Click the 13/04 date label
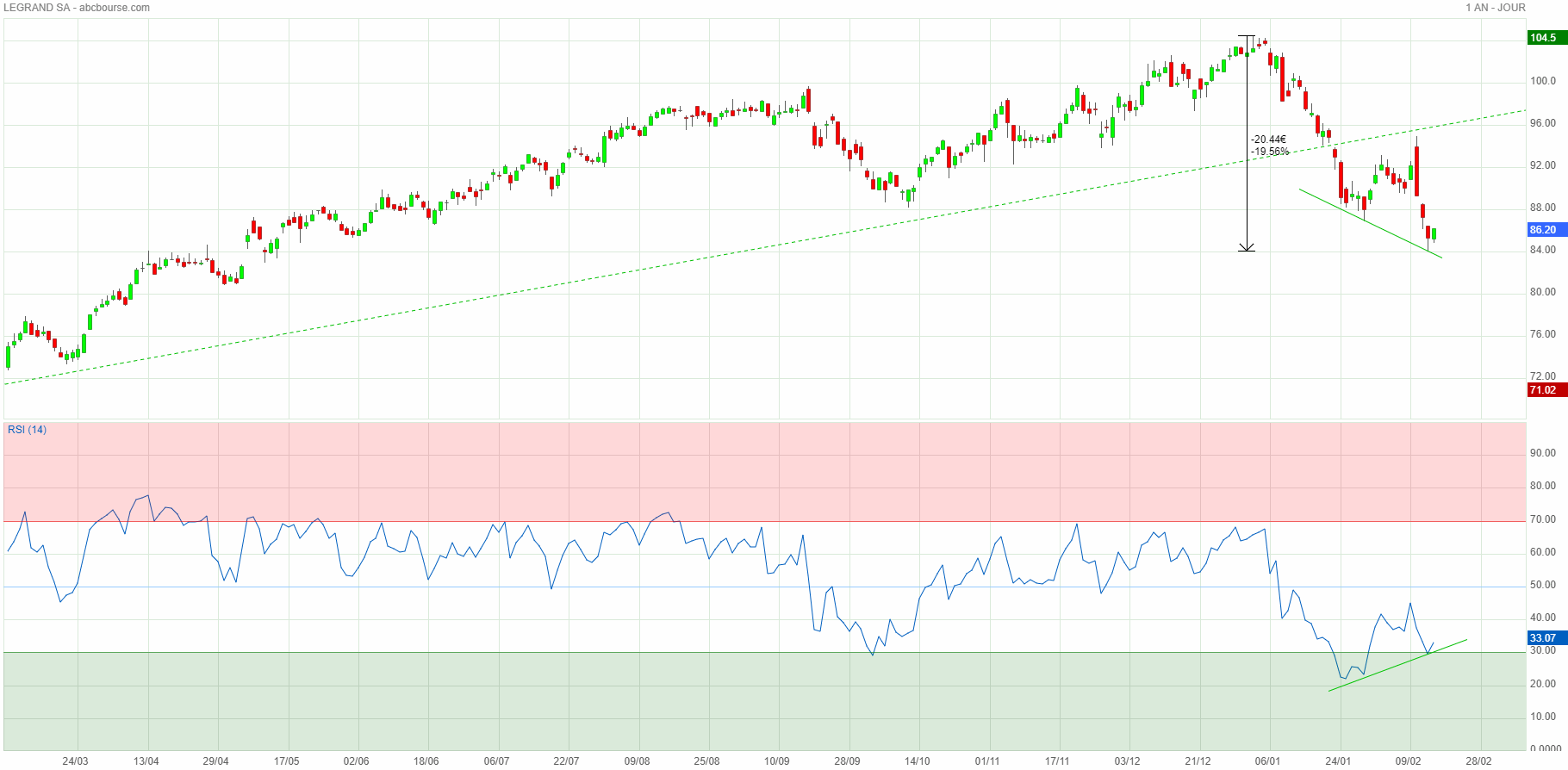Image resolution: width=1568 pixels, height=770 pixels. (x=146, y=761)
